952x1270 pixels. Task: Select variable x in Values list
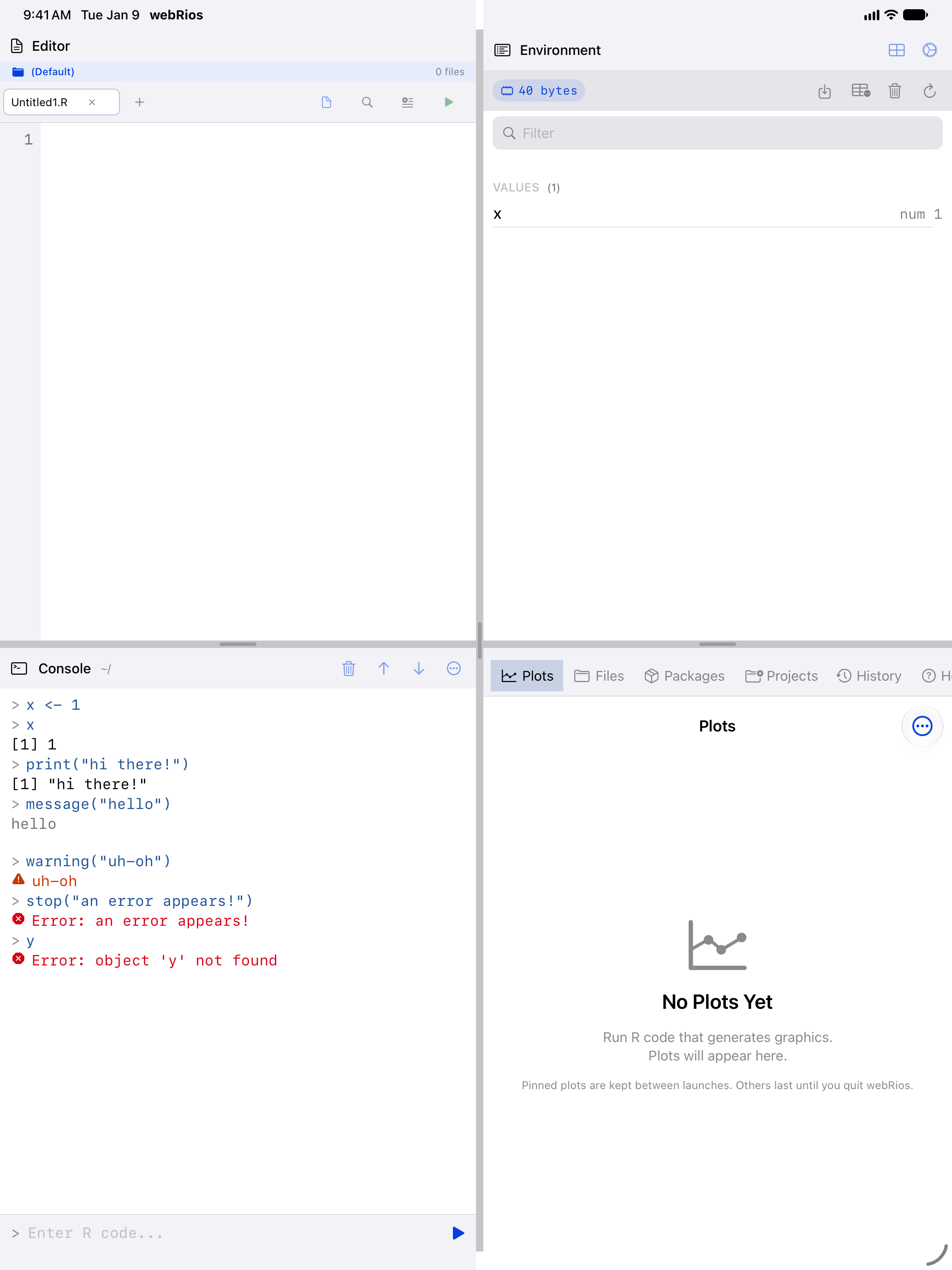click(717, 214)
